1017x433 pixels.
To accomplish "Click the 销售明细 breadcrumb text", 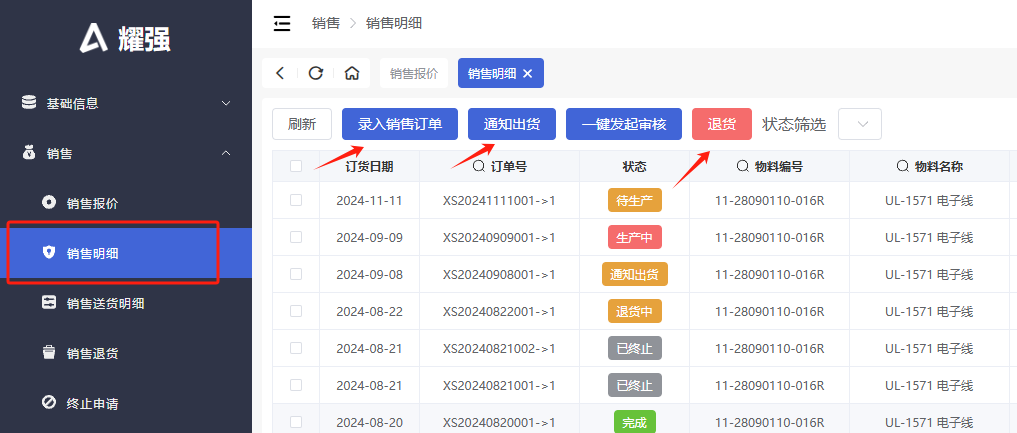I will (394, 23).
